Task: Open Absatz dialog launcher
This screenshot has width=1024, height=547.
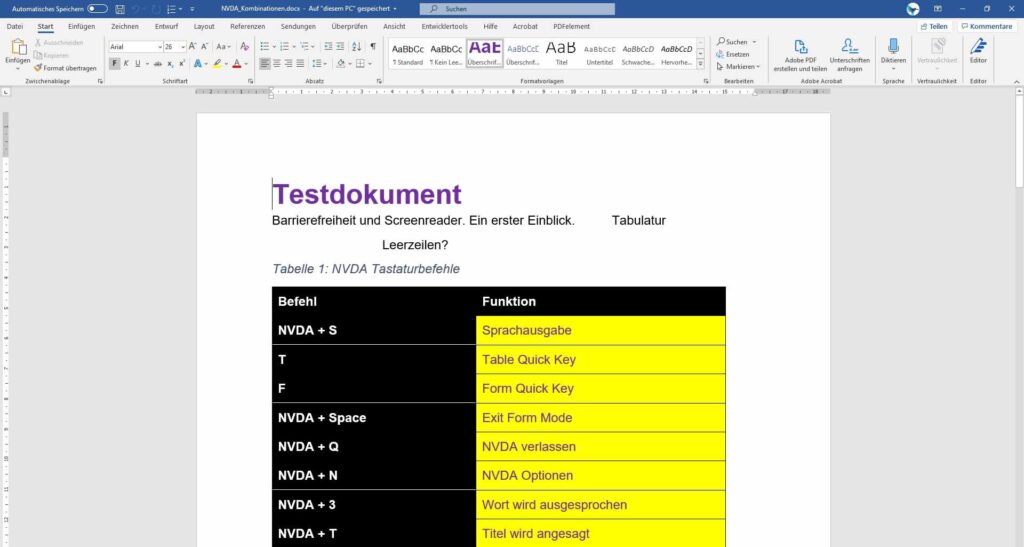Action: tap(379, 81)
